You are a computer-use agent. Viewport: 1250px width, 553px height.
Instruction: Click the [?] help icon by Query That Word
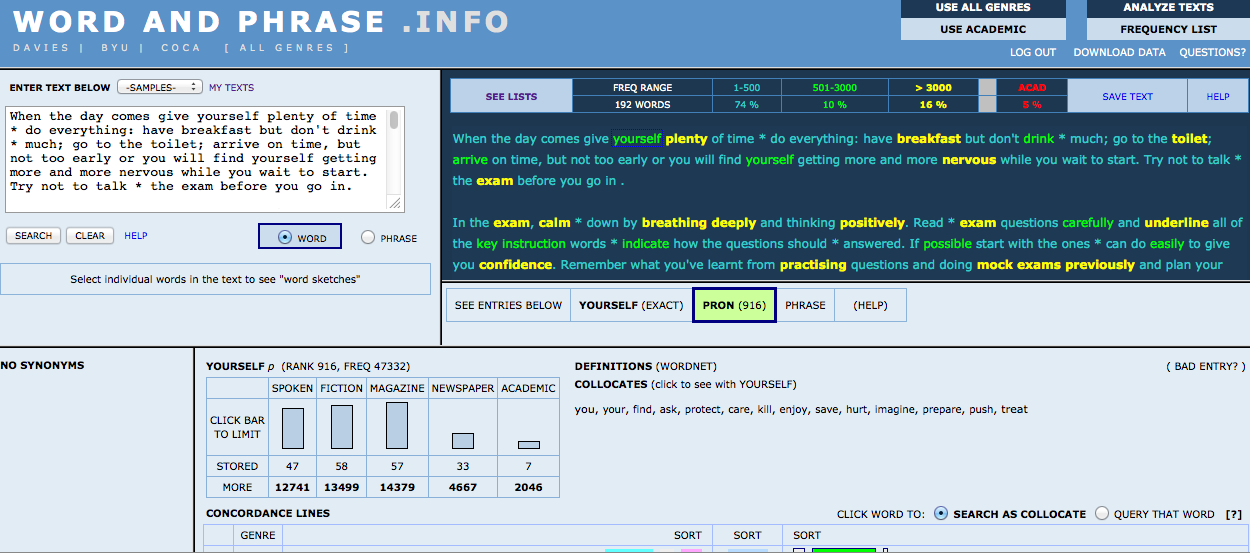[1233, 514]
